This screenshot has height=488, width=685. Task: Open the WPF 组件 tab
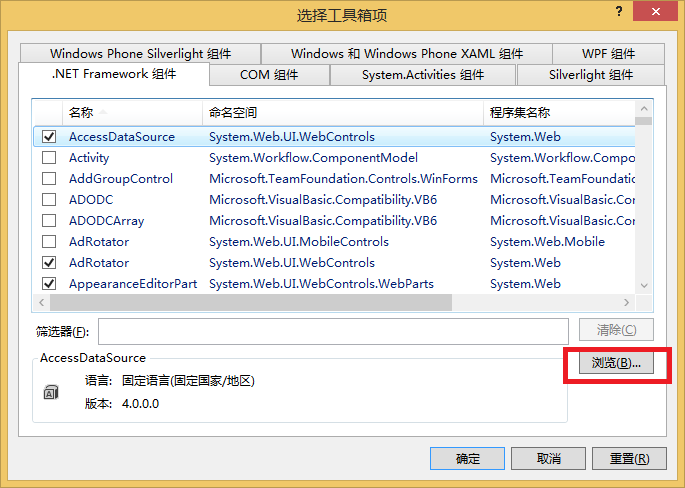click(x=608, y=54)
